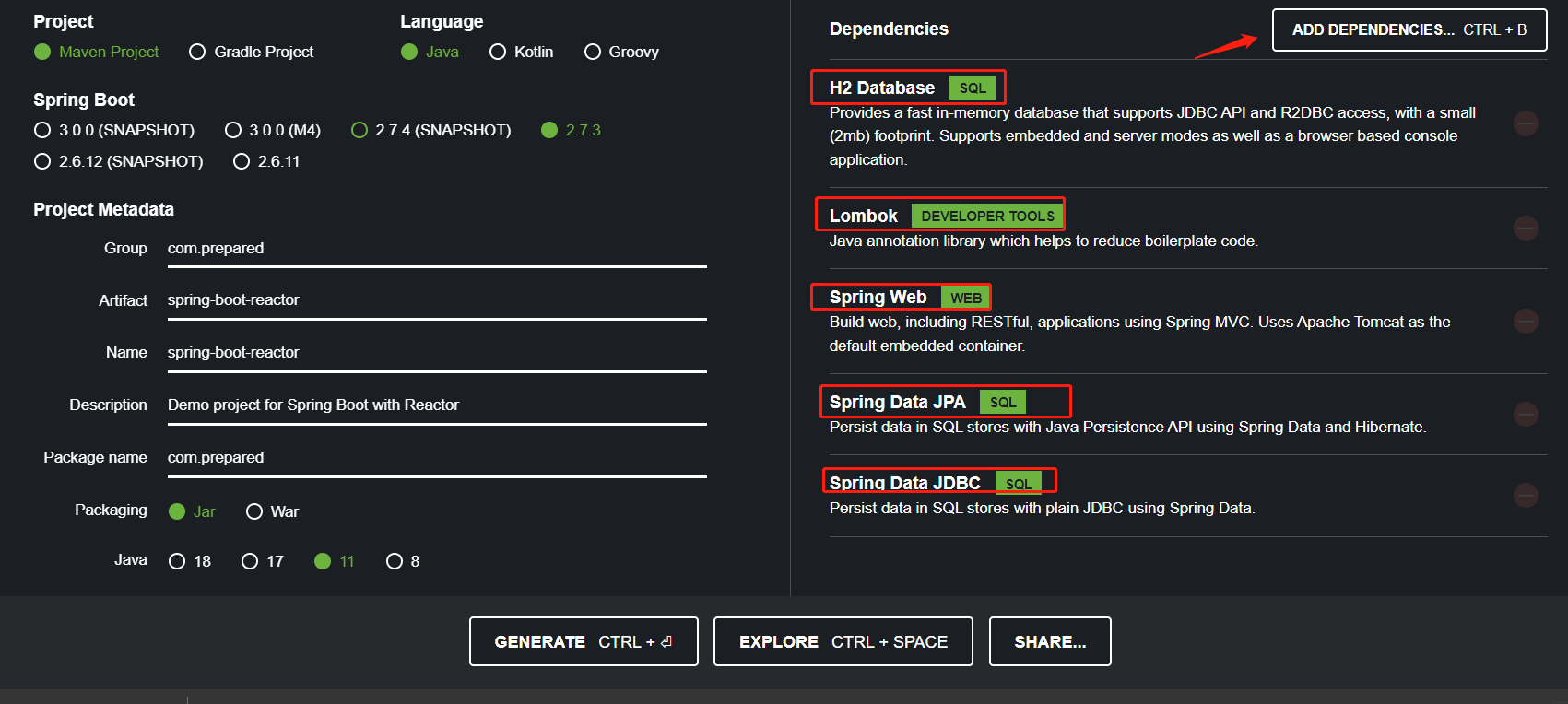Edit the Group field com.prepared
This screenshot has width=1568, height=704.
pos(437,249)
